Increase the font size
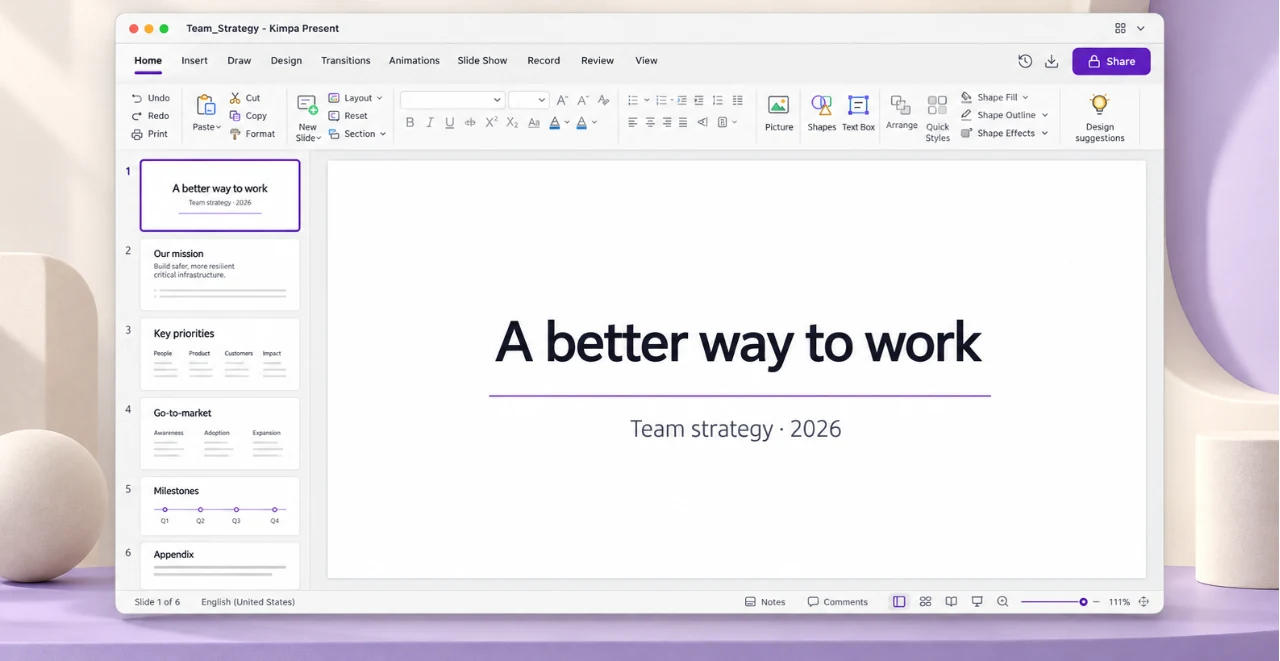This screenshot has width=1280, height=661. 562,100
